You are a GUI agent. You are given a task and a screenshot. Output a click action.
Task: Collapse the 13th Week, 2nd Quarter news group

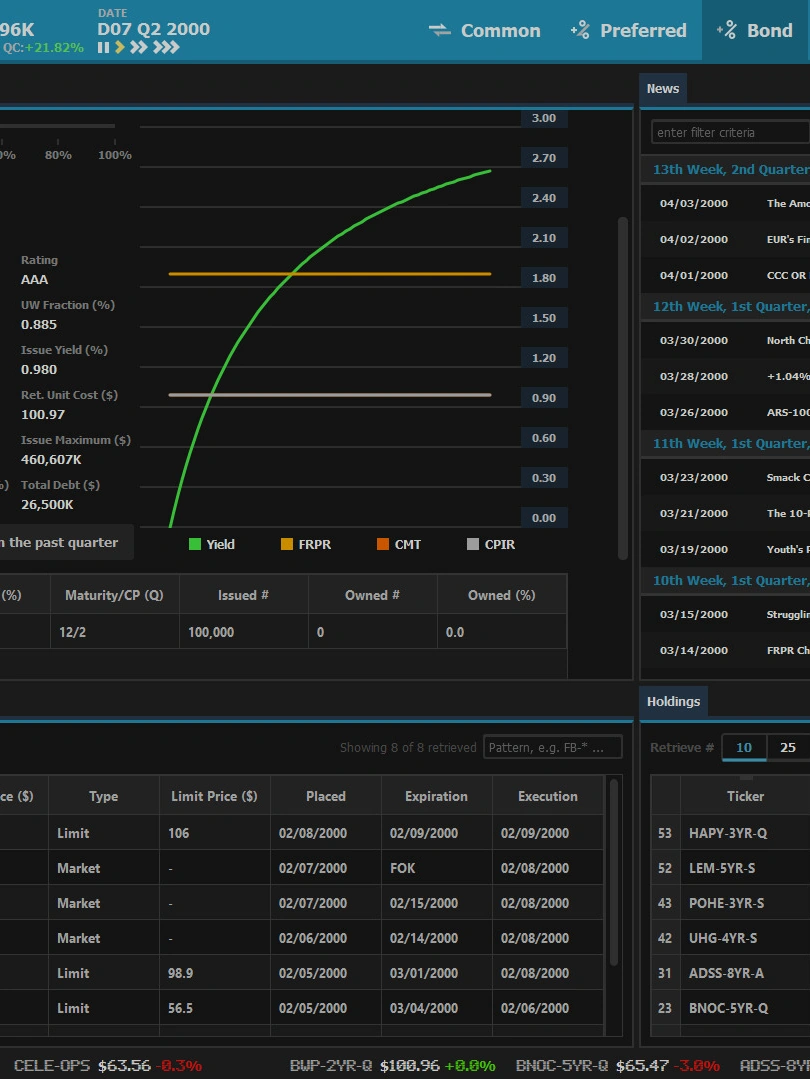[730, 169]
